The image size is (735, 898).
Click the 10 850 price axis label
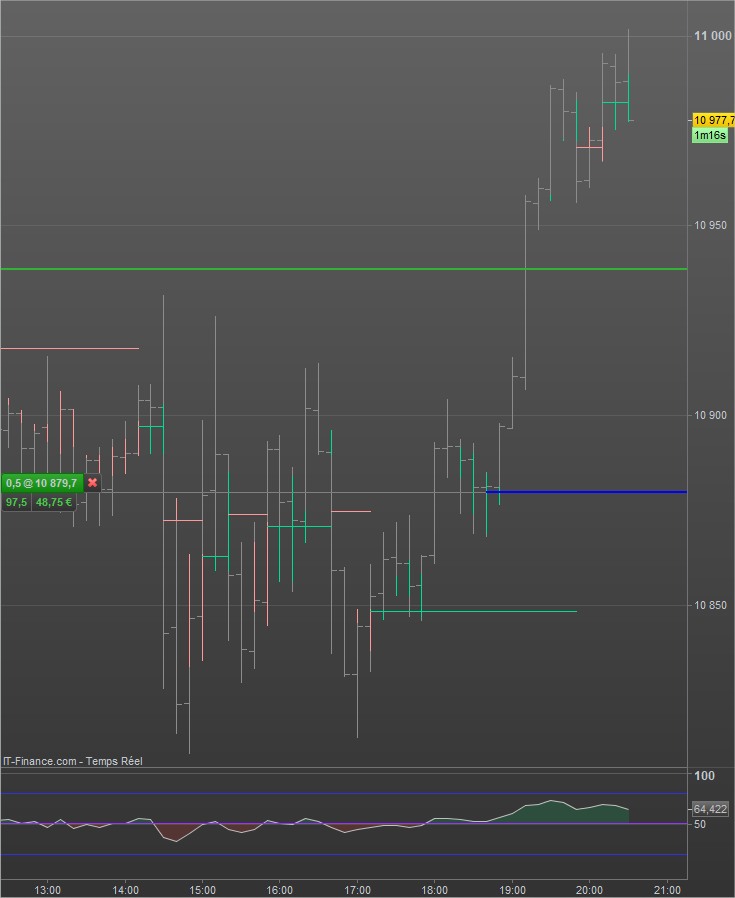[x=710, y=605]
